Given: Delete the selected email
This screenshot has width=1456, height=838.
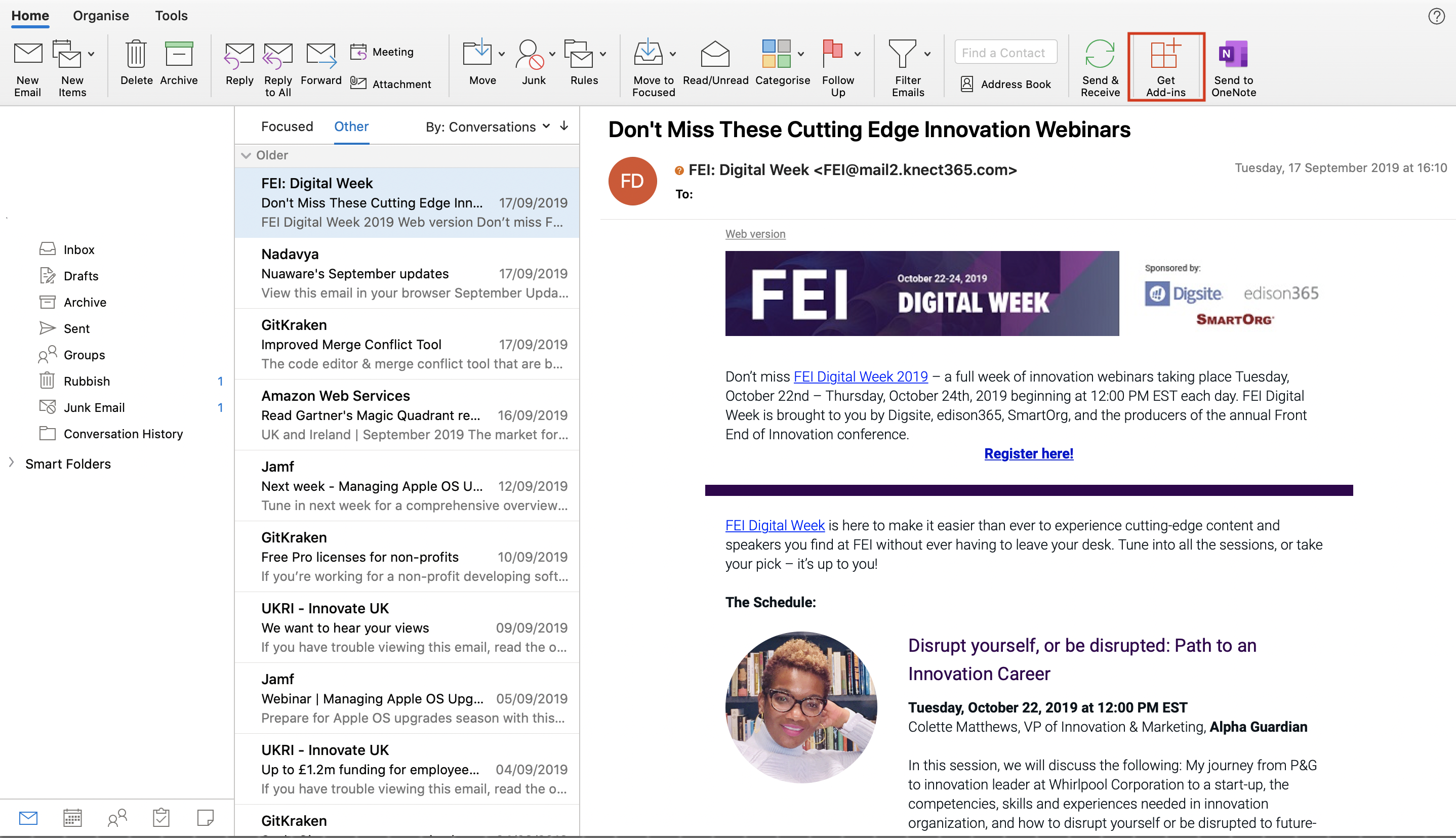Looking at the screenshot, I should click(x=137, y=55).
